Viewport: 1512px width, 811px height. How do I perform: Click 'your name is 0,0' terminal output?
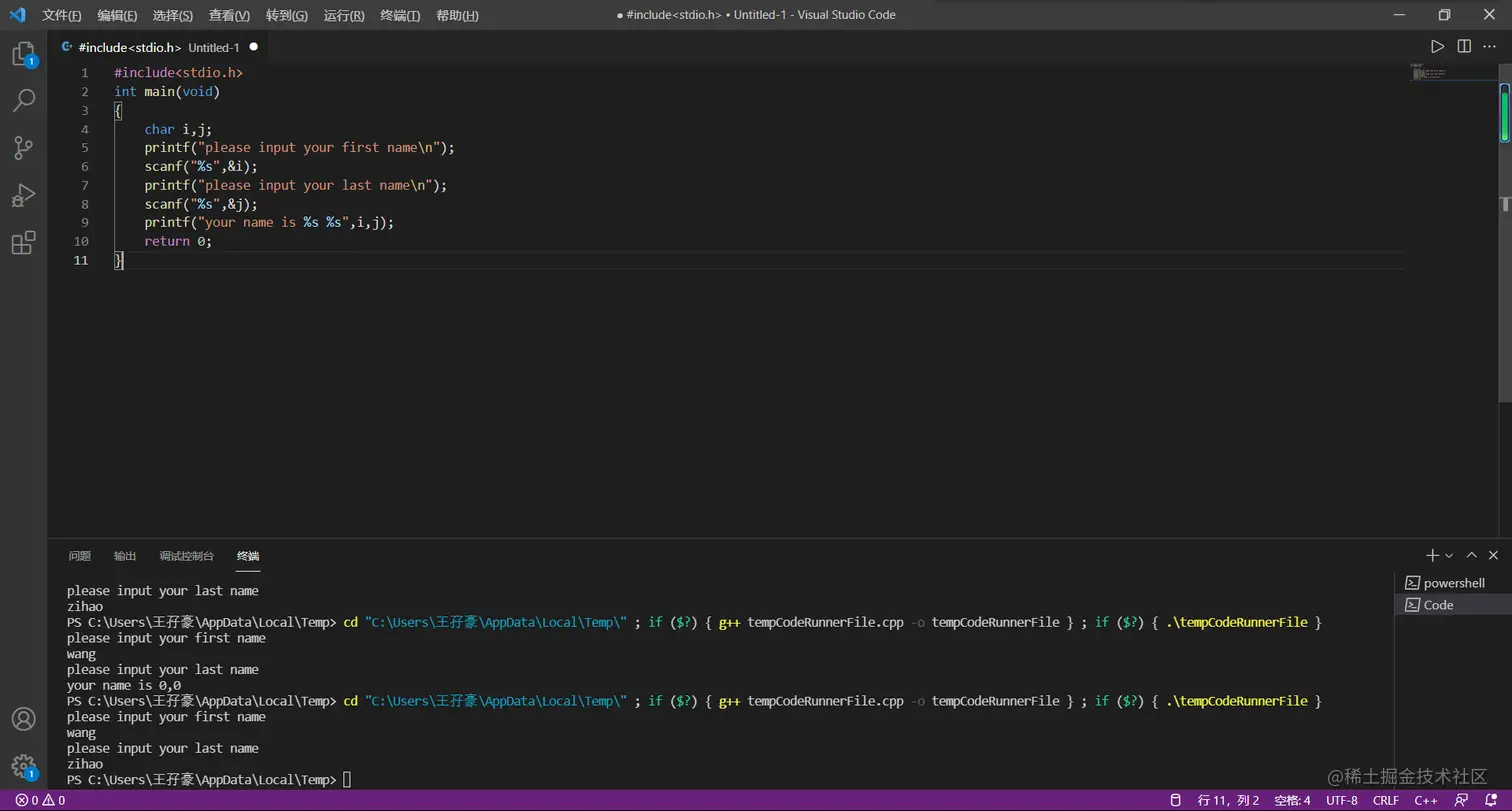pyautogui.click(x=124, y=686)
